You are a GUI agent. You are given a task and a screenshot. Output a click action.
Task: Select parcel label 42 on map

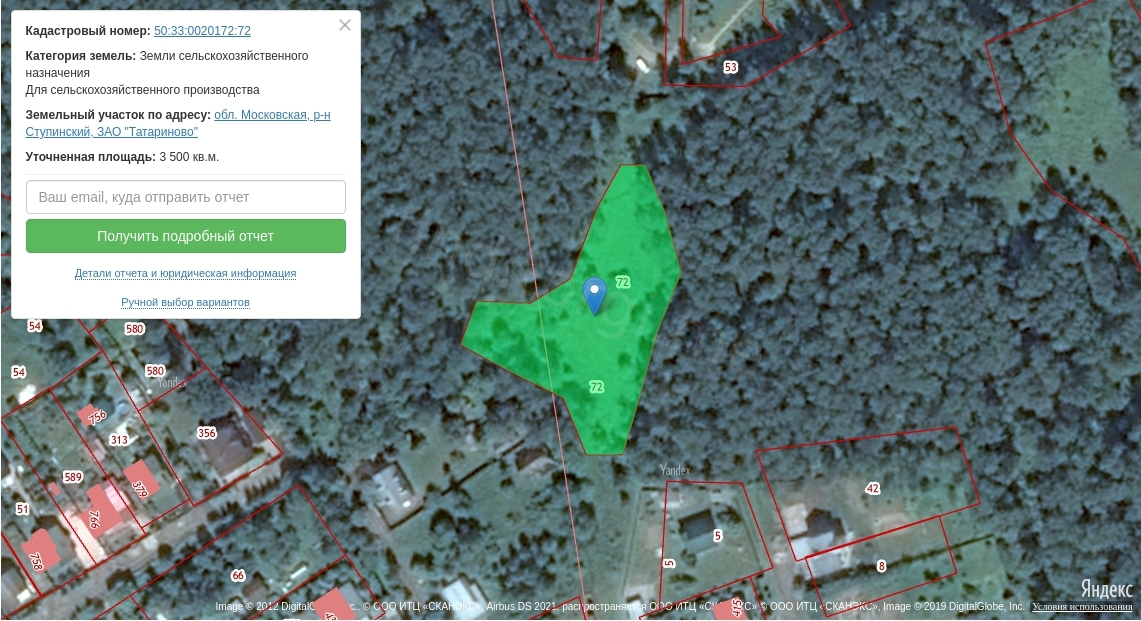[872, 489]
